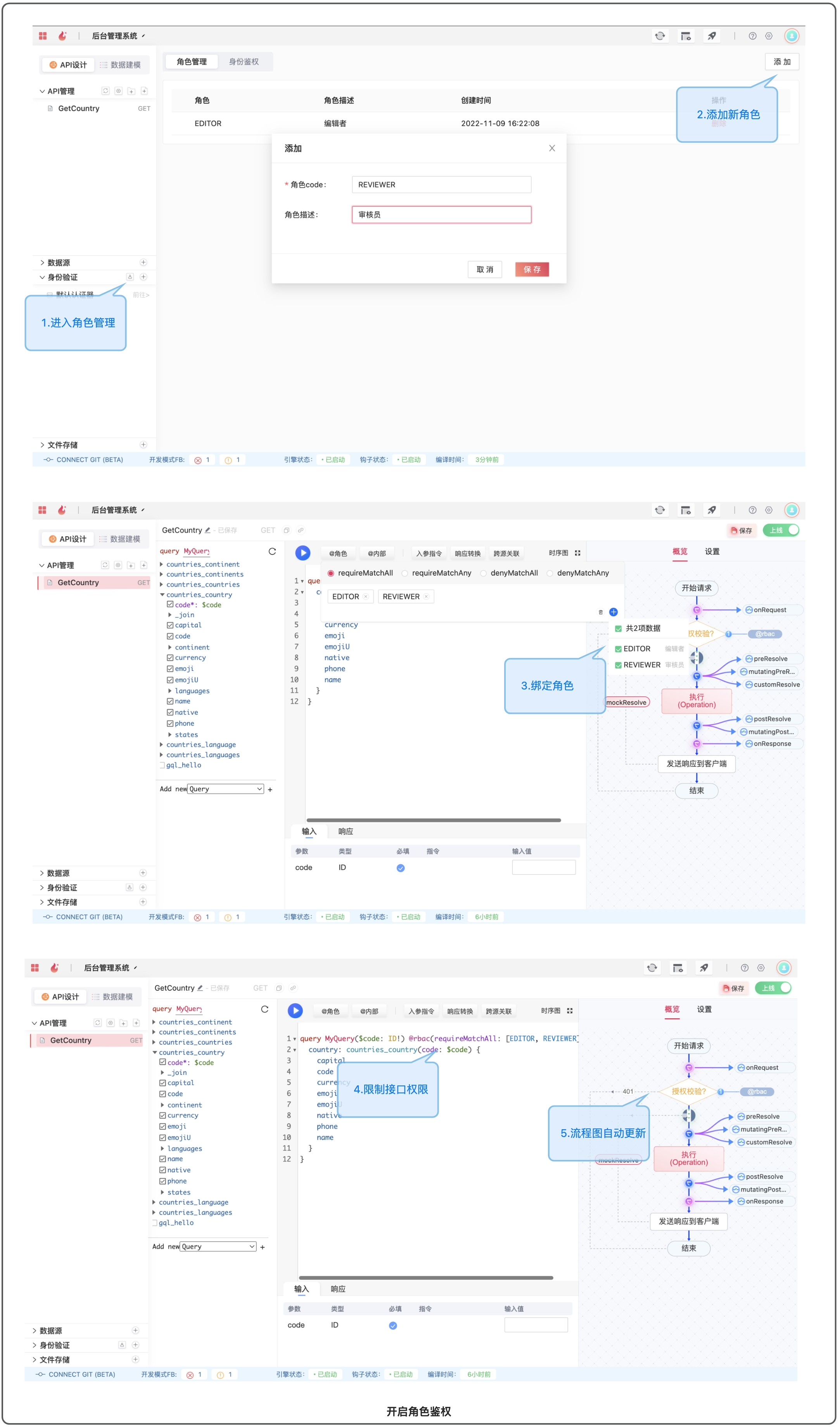Click 保存 in the 添加 dialog
Viewport: 840px width, 1427px height.
[531, 270]
